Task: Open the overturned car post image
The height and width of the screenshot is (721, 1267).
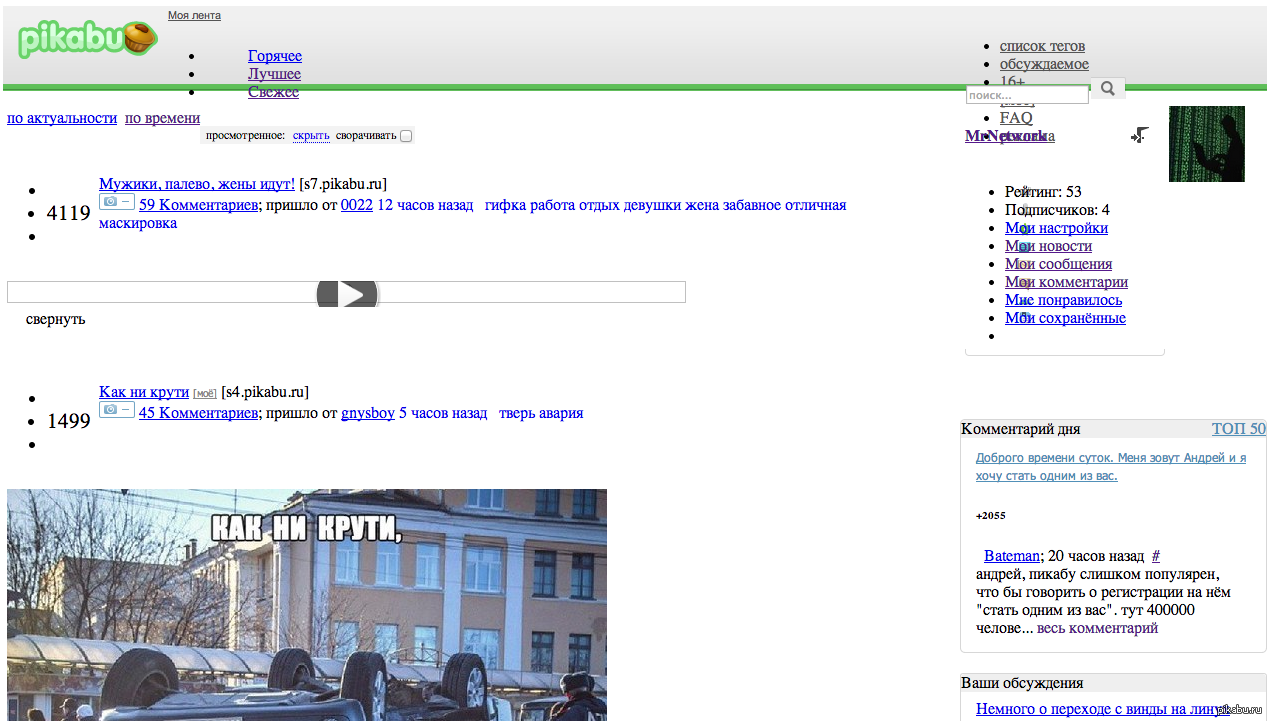Action: 306,604
